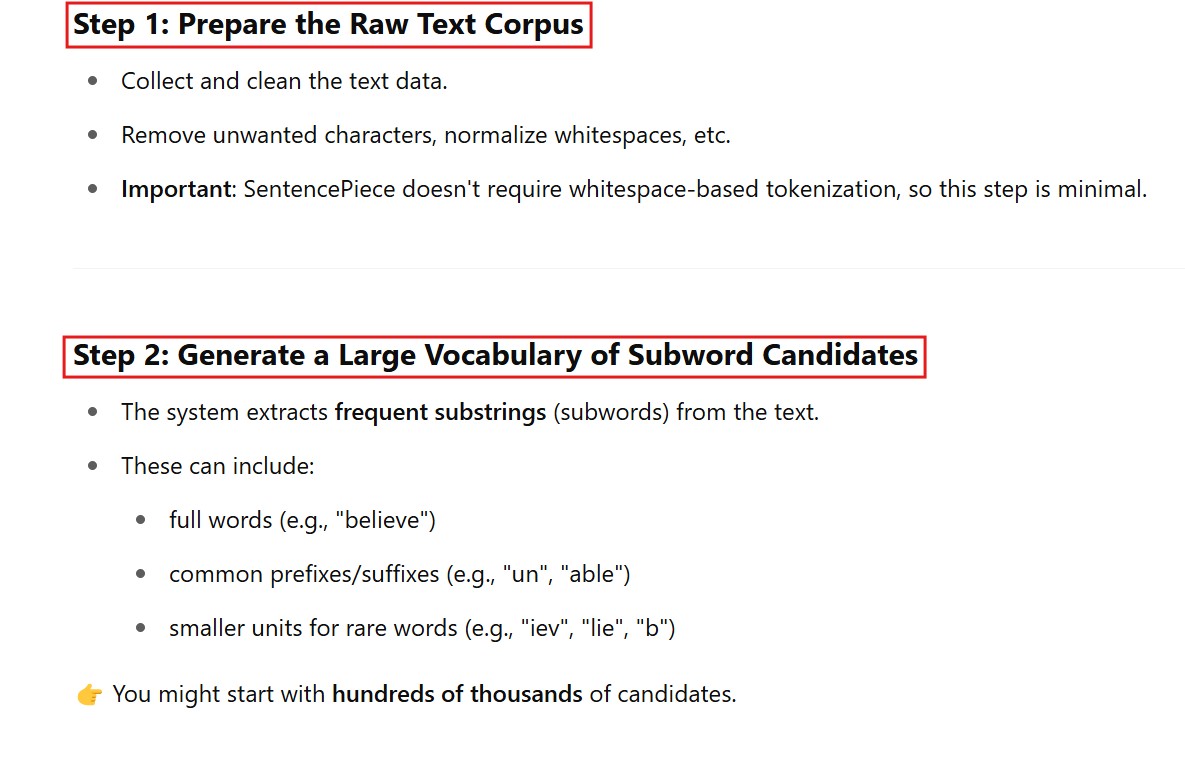Click the "These can include:" line
1185x758 pixels.
pos(217,466)
